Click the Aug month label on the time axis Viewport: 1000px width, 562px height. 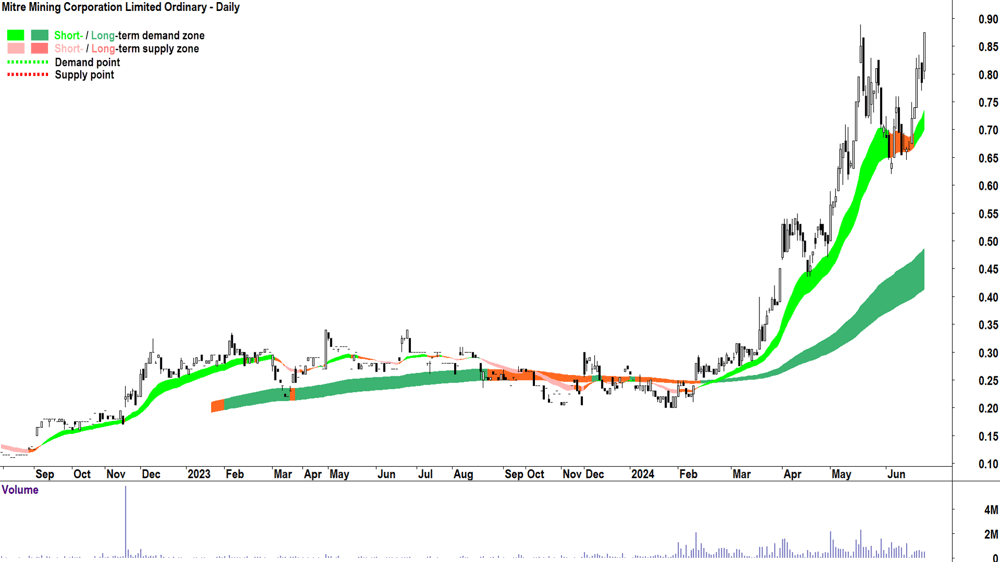coord(463,475)
